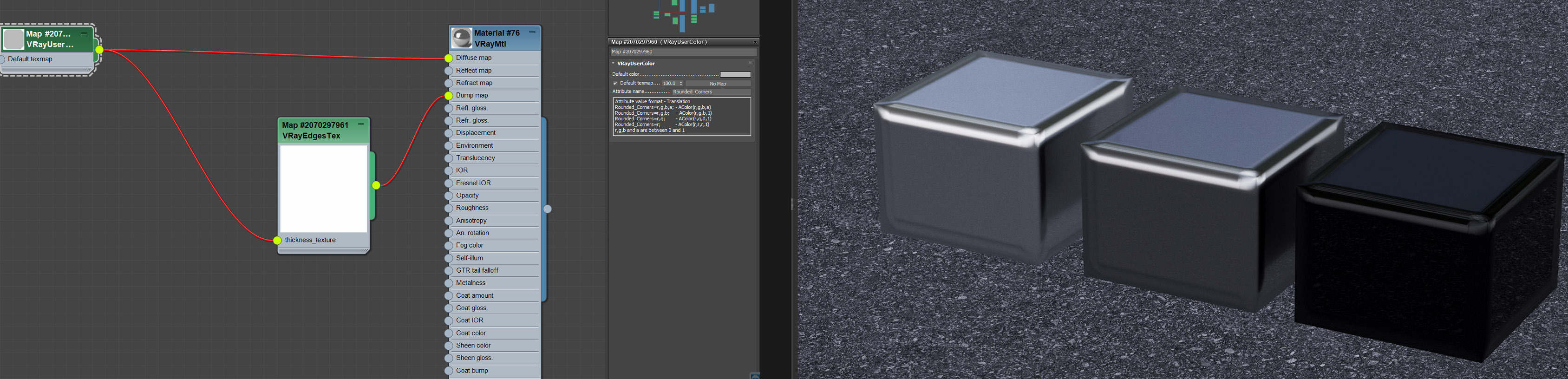
Task: Click the Map #2070297960 name field
Action: pyautogui.click(x=683, y=52)
